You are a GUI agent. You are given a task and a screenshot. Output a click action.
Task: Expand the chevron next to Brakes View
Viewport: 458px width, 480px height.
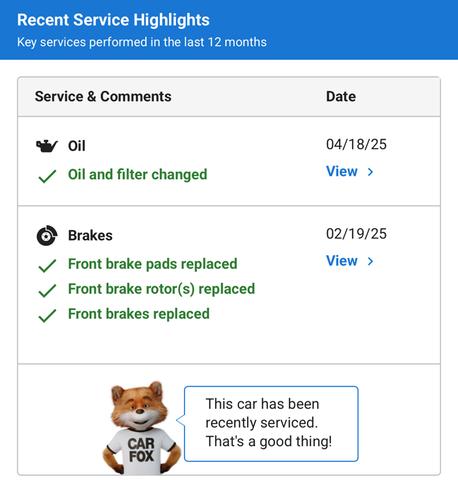370,261
